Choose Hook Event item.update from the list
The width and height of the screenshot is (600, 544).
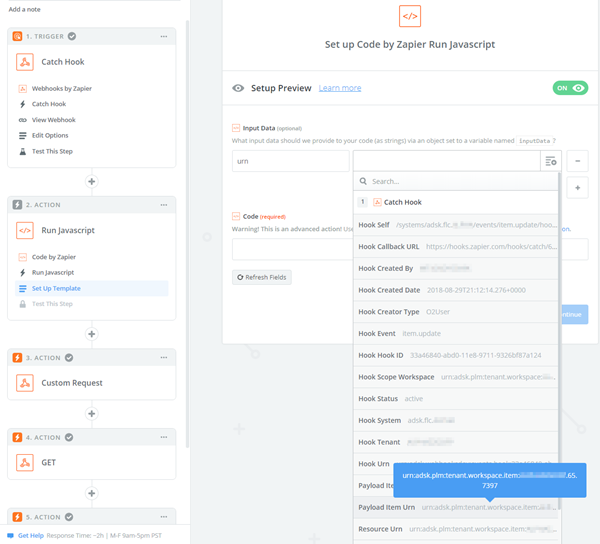(456, 334)
